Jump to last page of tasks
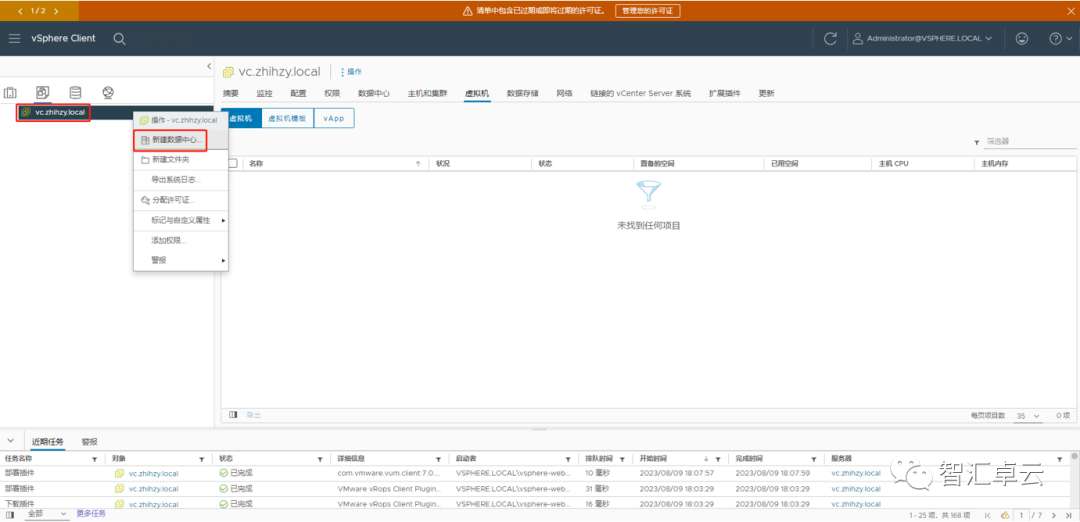Screen dimensions: 1080x522 [x=1069, y=515]
